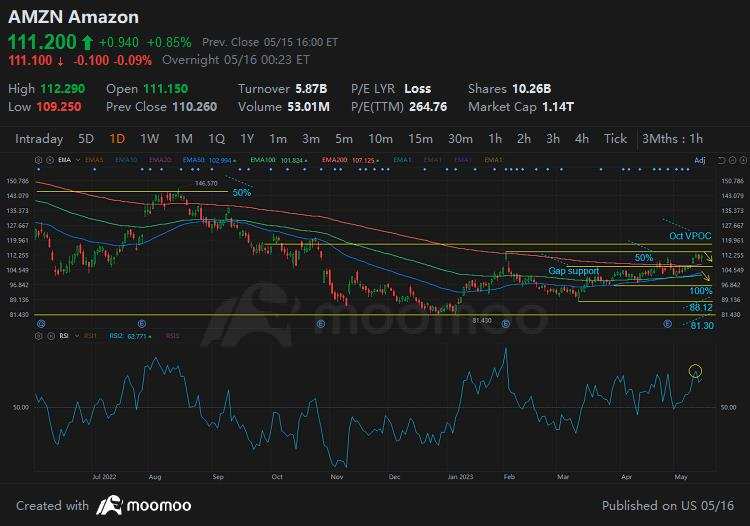This screenshot has width=750, height=526.
Task: Switch to 1m minute interval
Action: click(x=278, y=139)
